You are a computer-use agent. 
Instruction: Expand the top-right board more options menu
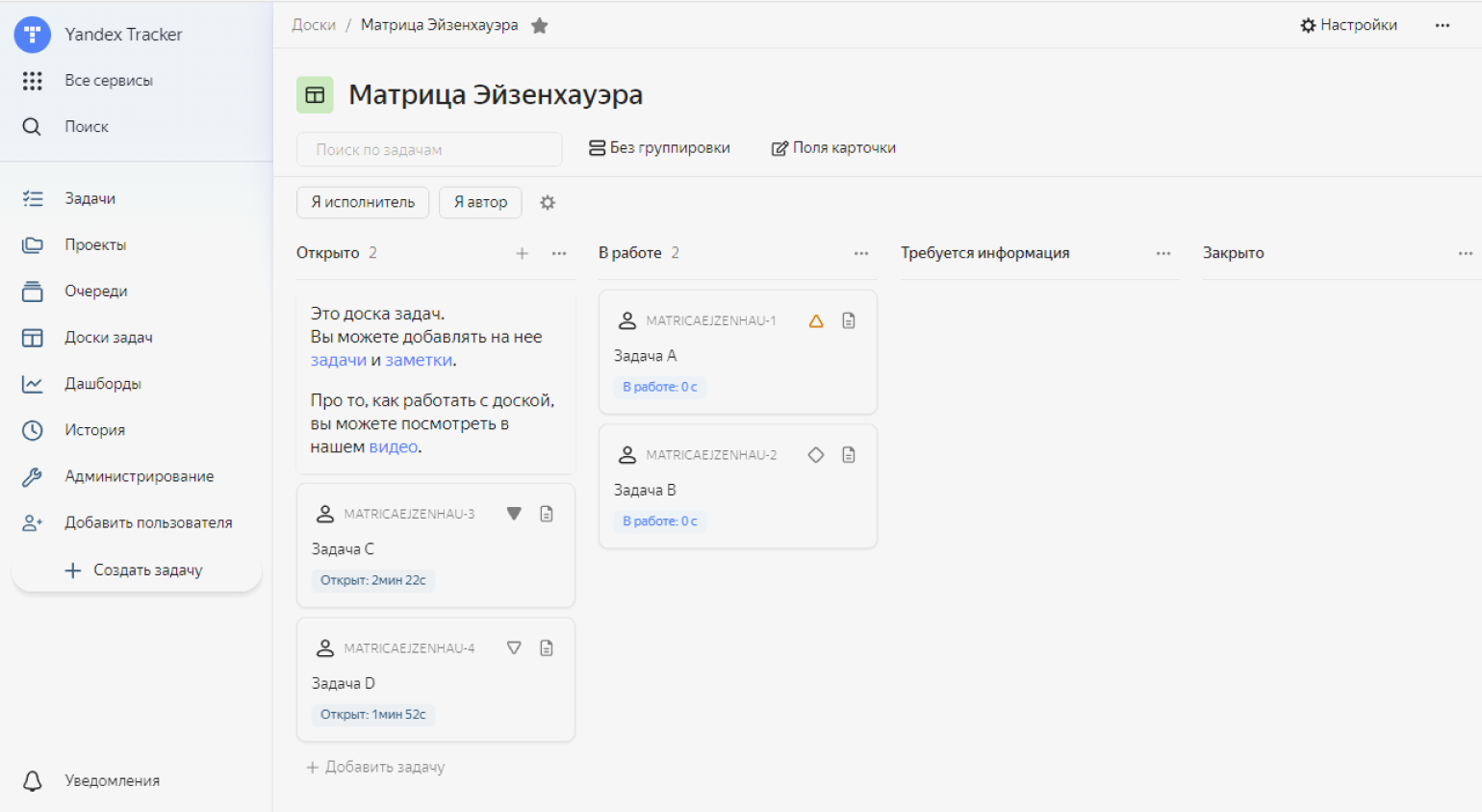(x=1442, y=26)
